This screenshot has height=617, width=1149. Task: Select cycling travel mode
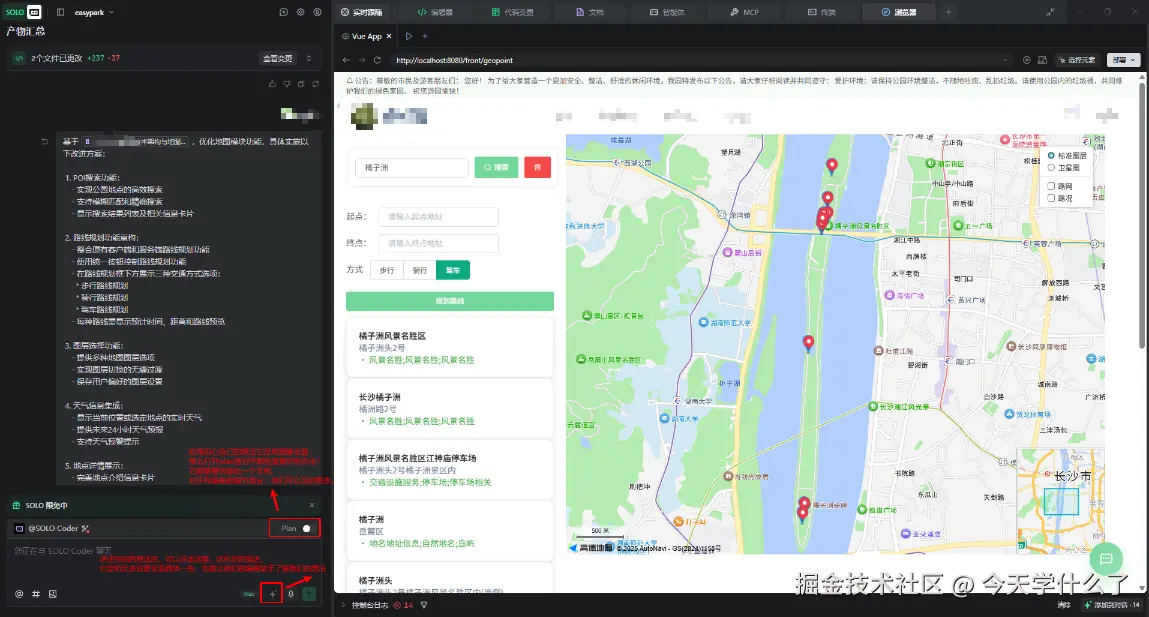[x=420, y=270]
